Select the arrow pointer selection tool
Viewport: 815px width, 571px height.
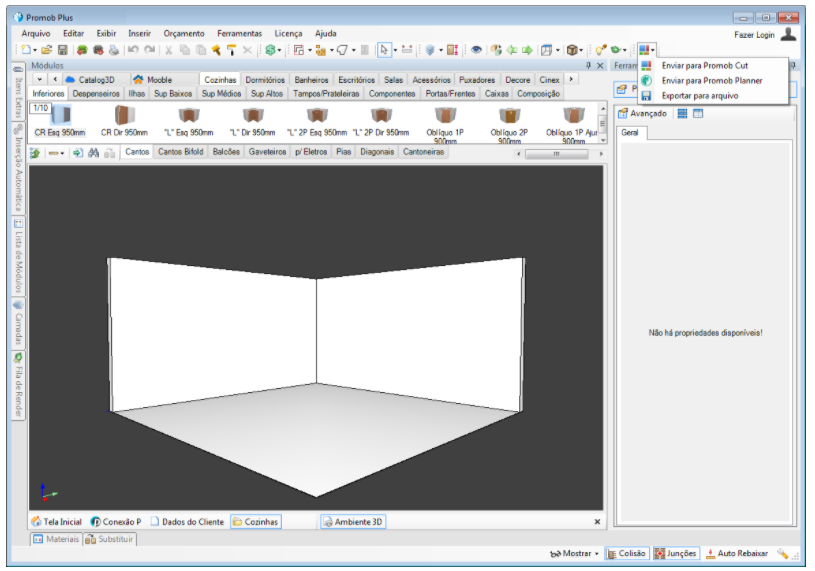(x=384, y=50)
